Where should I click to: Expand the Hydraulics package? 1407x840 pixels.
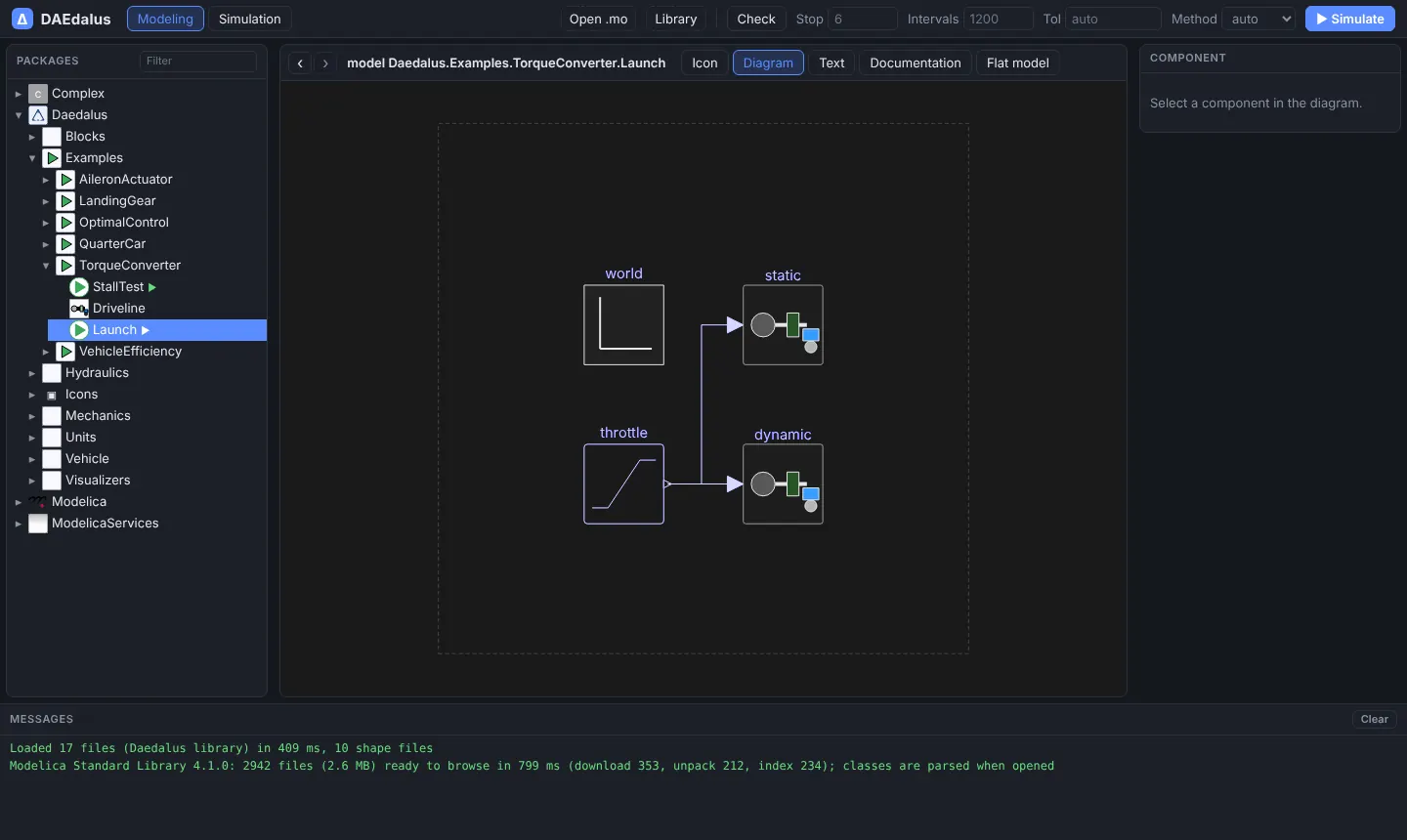32,373
